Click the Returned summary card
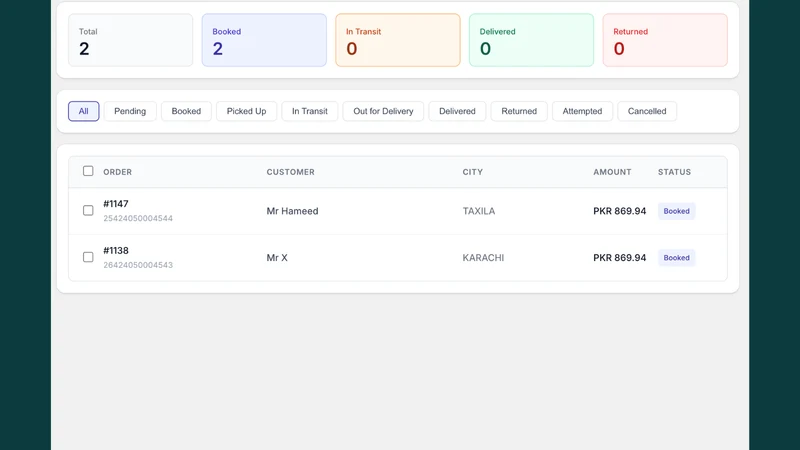Viewport: 800px width, 450px height. (x=665, y=40)
